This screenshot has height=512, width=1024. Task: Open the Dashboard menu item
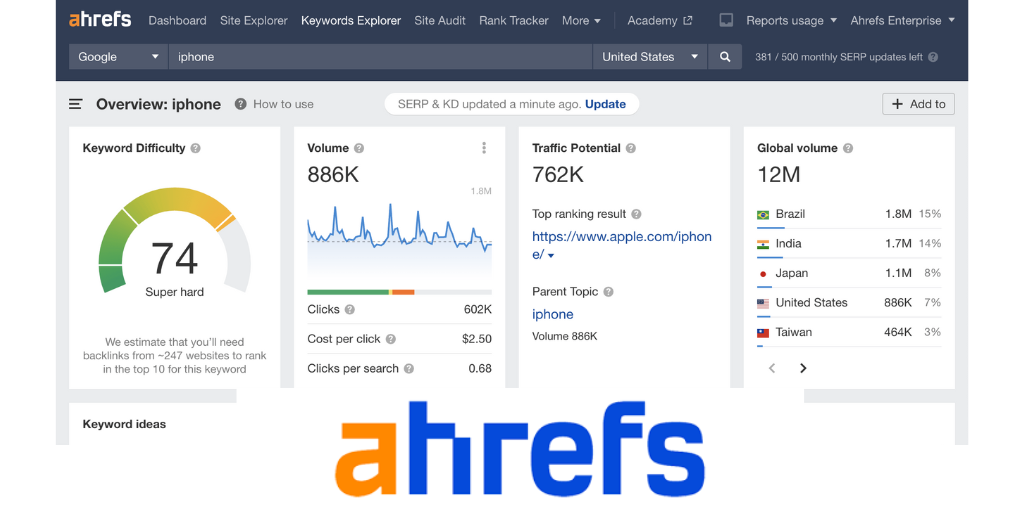pos(178,20)
